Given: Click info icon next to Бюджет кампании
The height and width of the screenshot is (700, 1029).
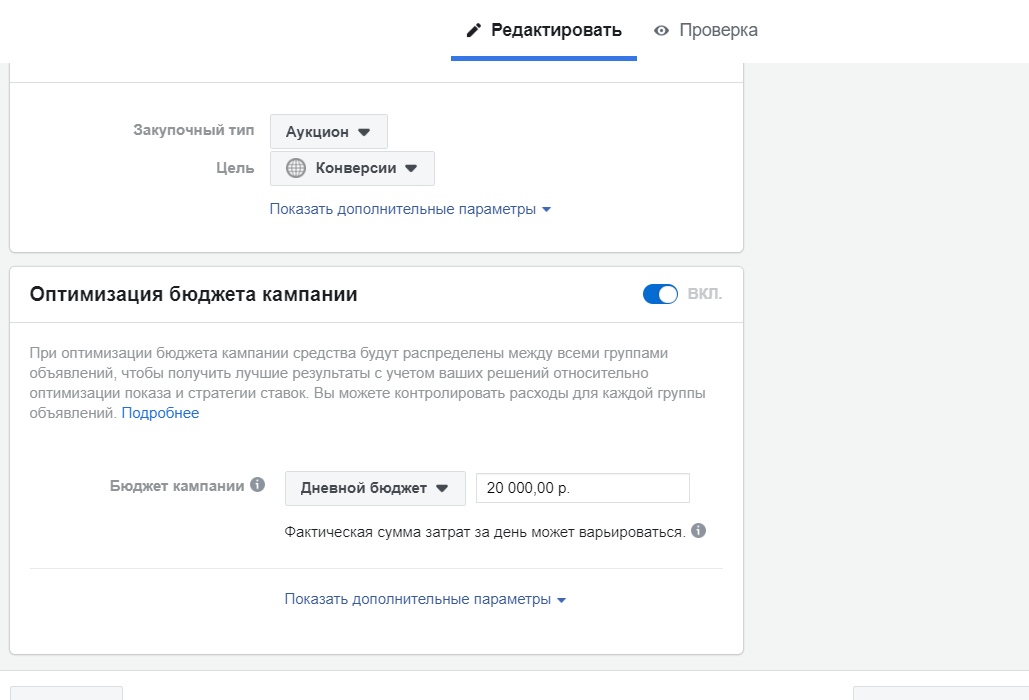Looking at the screenshot, I should [x=258, y=485].
